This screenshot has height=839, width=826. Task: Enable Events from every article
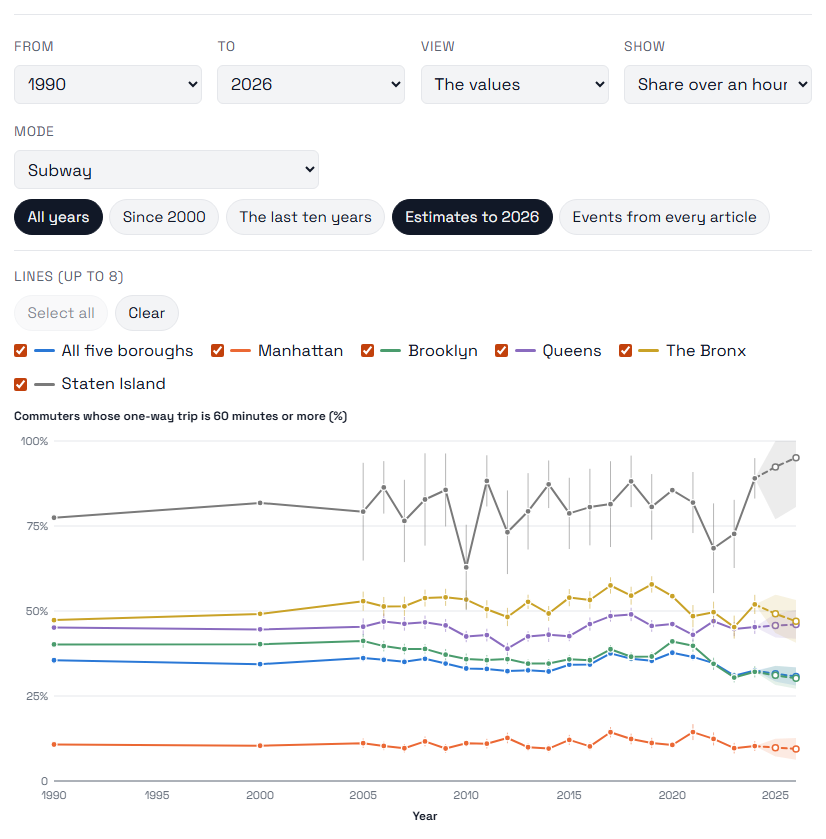(664, 217)
